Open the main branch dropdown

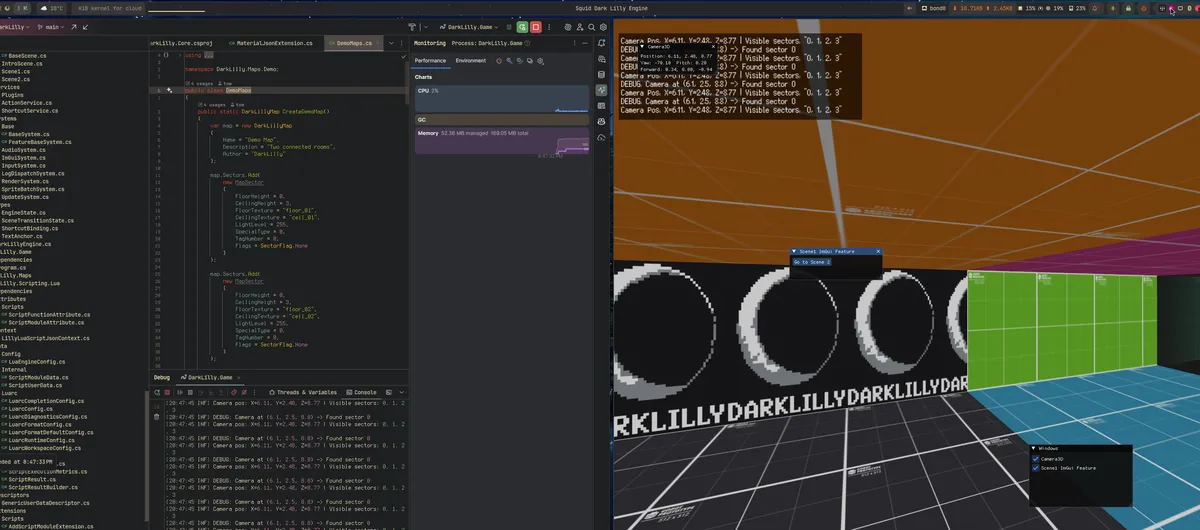click(52, 27)
